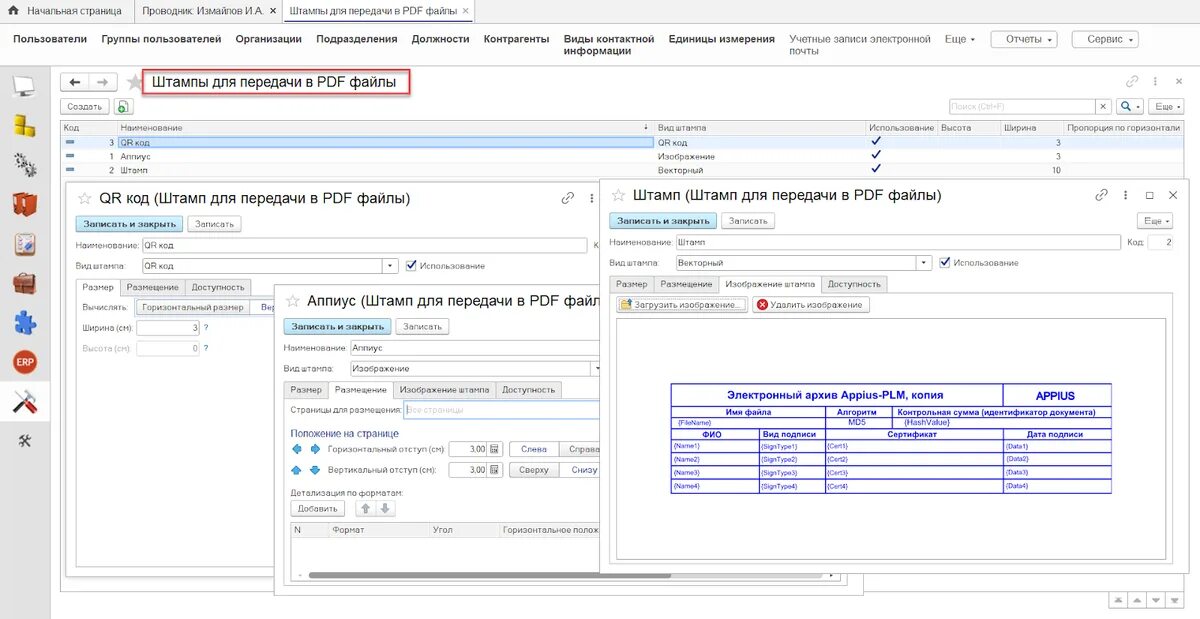This screenshot has height=619, width=1200.
Task: Get link in QR код window header
Action: pos(568,198)
